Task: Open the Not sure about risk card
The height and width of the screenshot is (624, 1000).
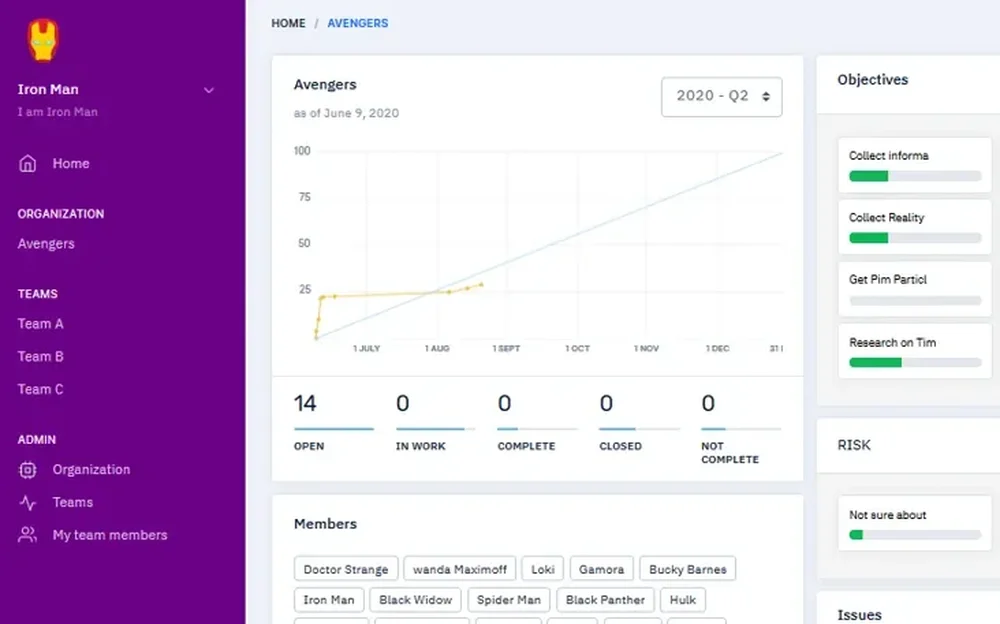Action: (x=913, y=523)
